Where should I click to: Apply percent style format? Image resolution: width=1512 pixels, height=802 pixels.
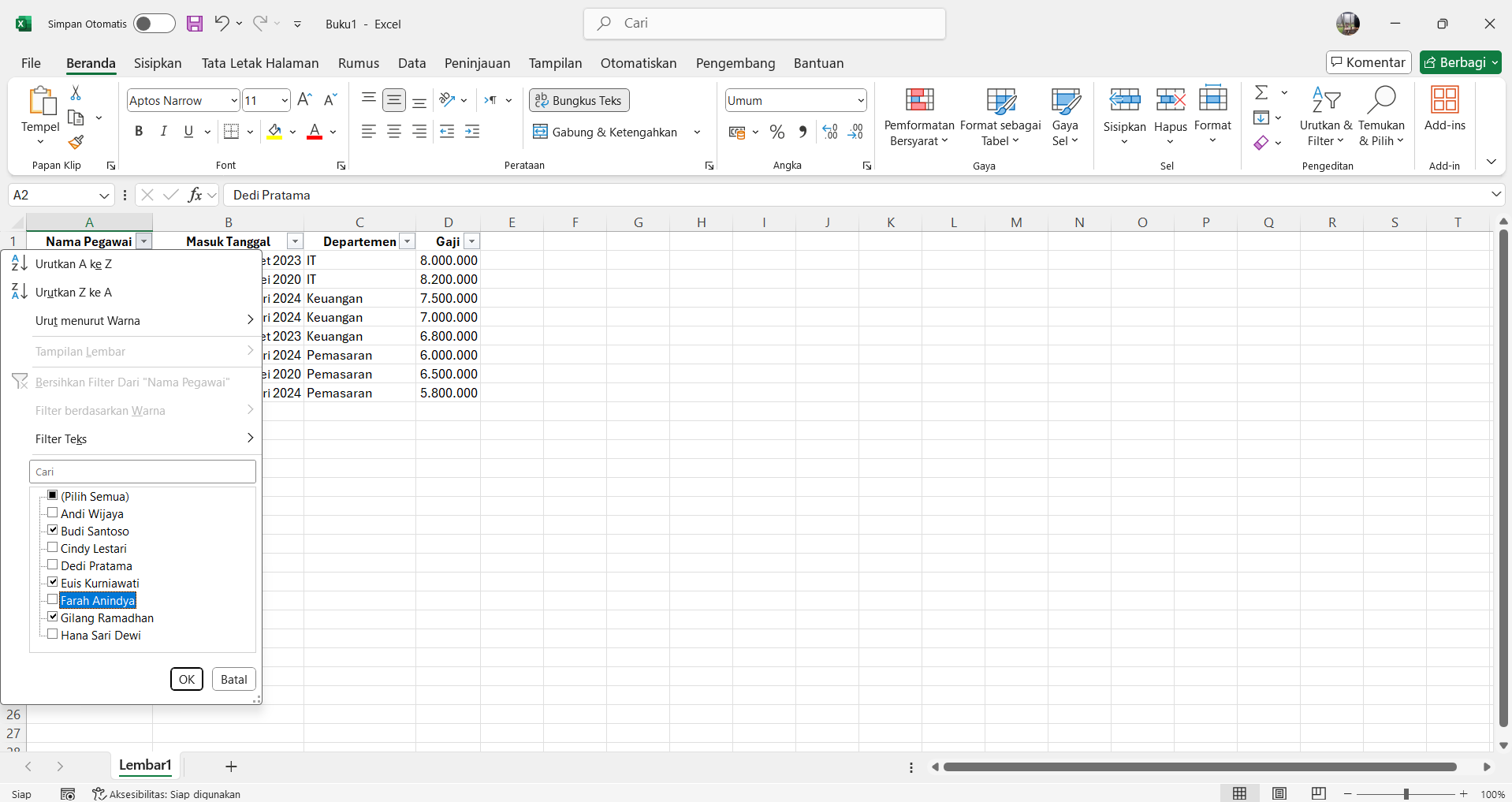[x=777, y=132]
